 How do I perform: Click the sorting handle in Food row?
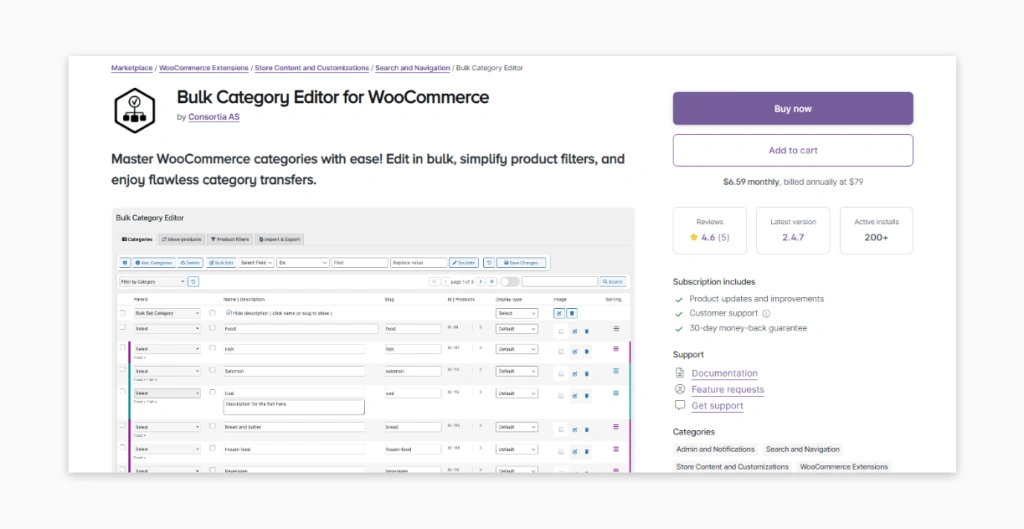616,329
